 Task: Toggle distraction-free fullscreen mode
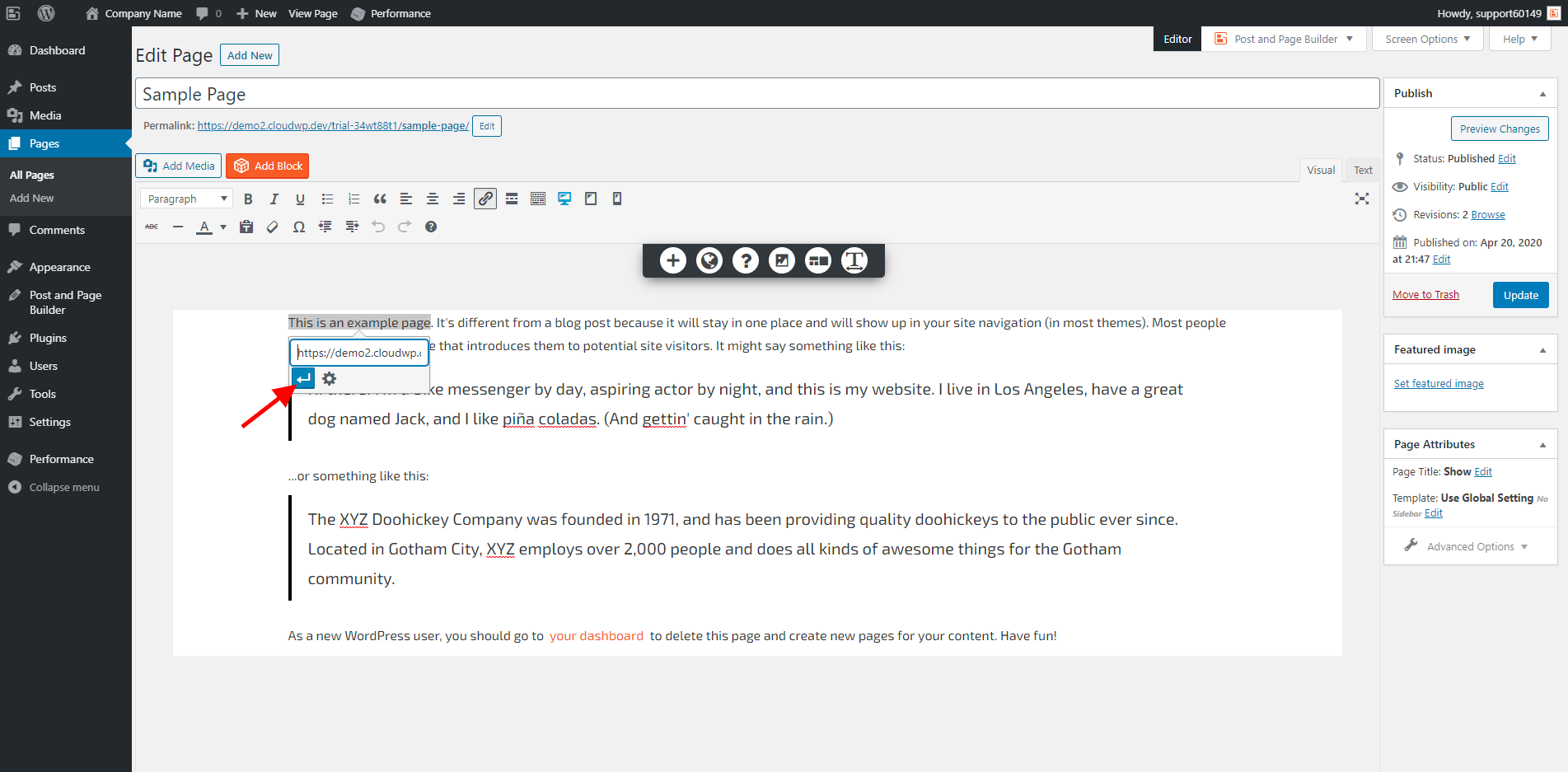tap(1362, 199)
